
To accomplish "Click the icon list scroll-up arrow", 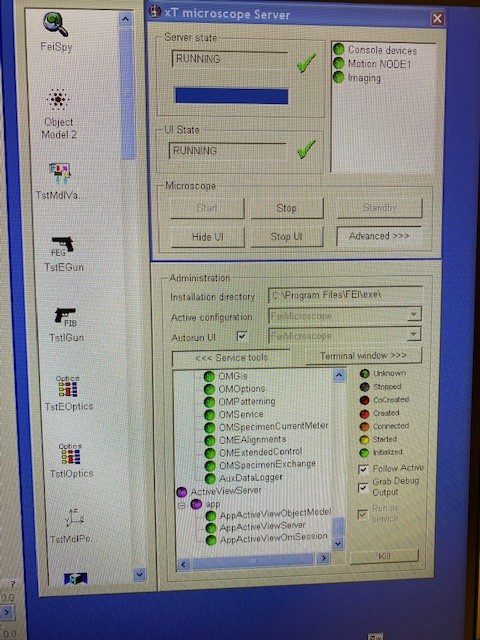I will pyautogui.click(x=125, y=19).
